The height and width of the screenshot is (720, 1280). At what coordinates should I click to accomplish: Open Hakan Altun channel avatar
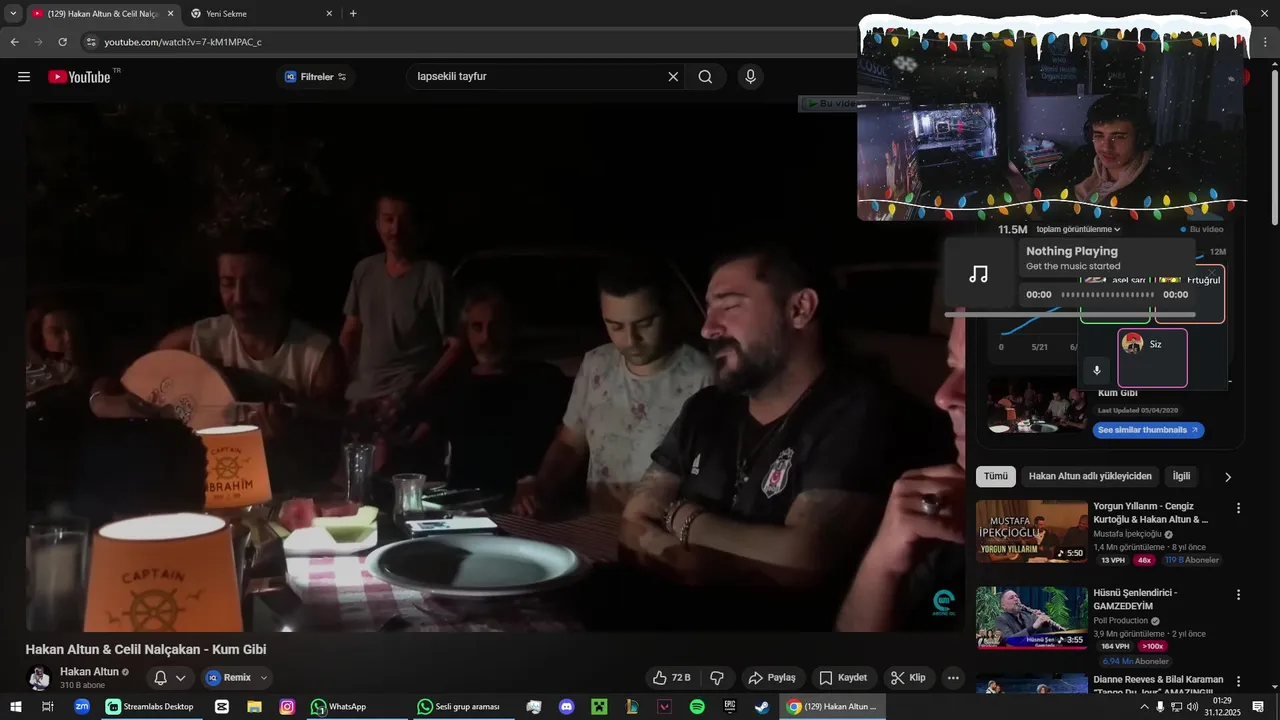pos(39,678)
